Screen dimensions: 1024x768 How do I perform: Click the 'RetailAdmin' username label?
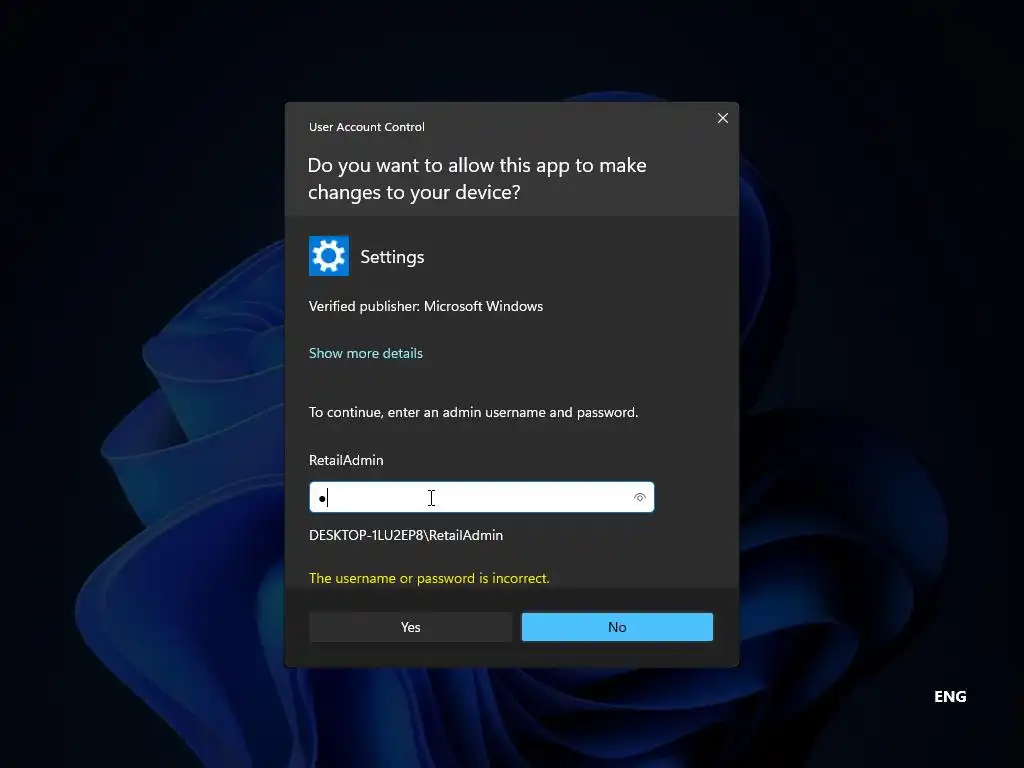346,460
